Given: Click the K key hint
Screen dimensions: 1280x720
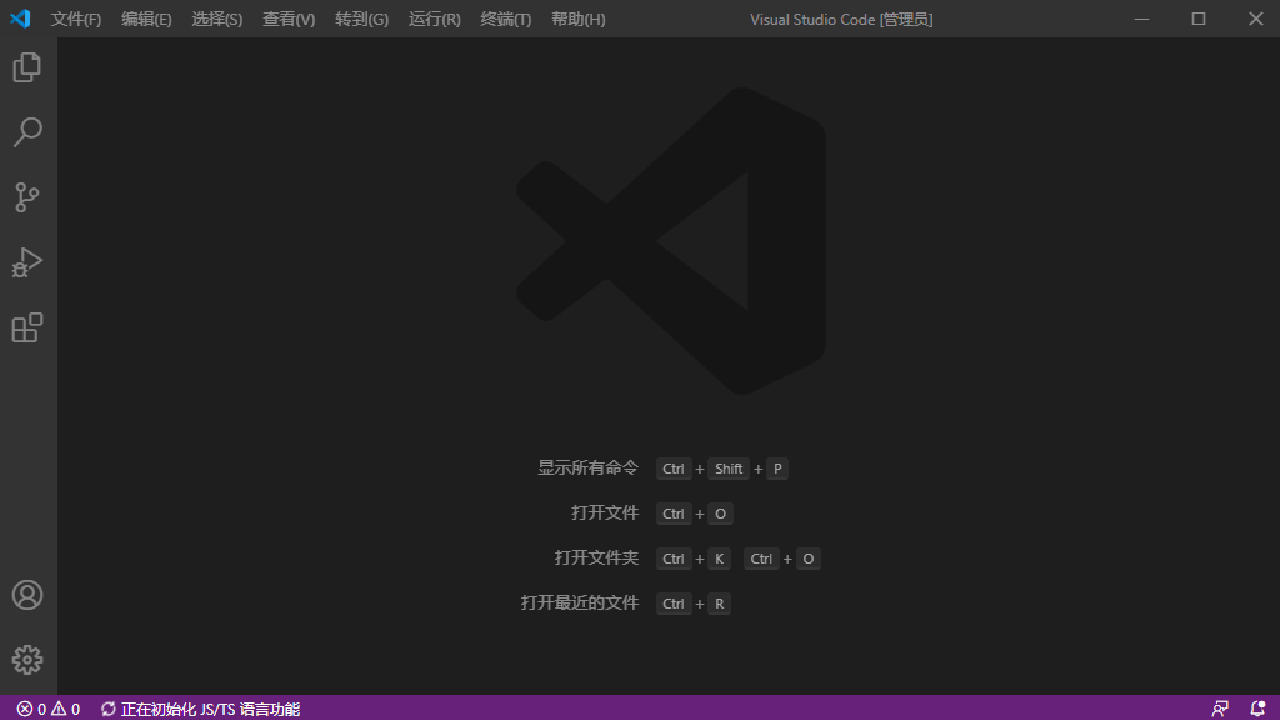Looking at the screenshot, I should coord(720,559).
